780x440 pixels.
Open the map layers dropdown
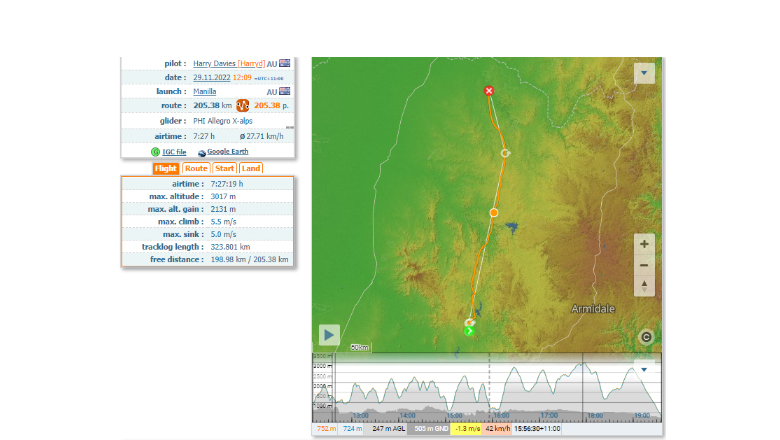644,73
